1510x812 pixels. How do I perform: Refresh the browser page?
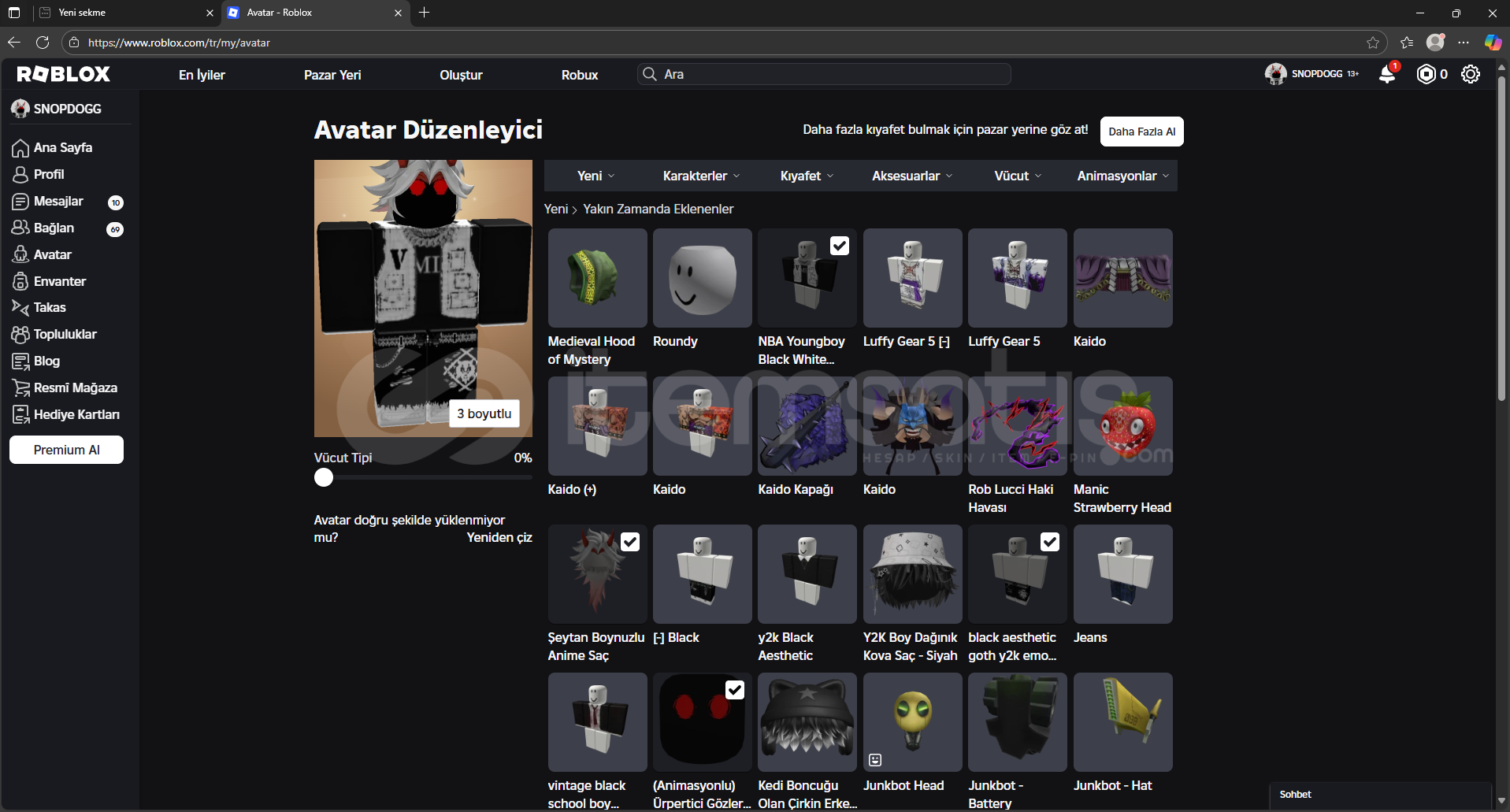pyautogui.click(x=43, y=43)
